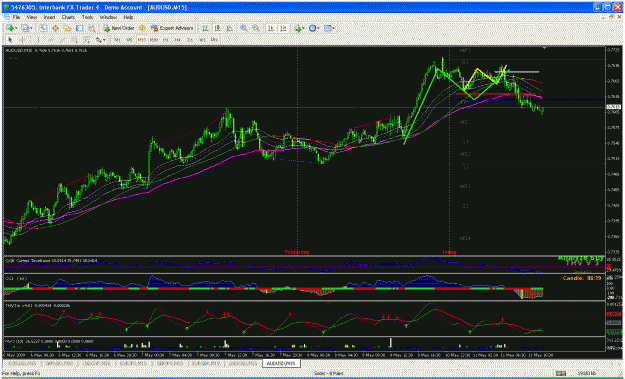Select the Crosshair tool

pyautogui.click(x=22, y=40)
